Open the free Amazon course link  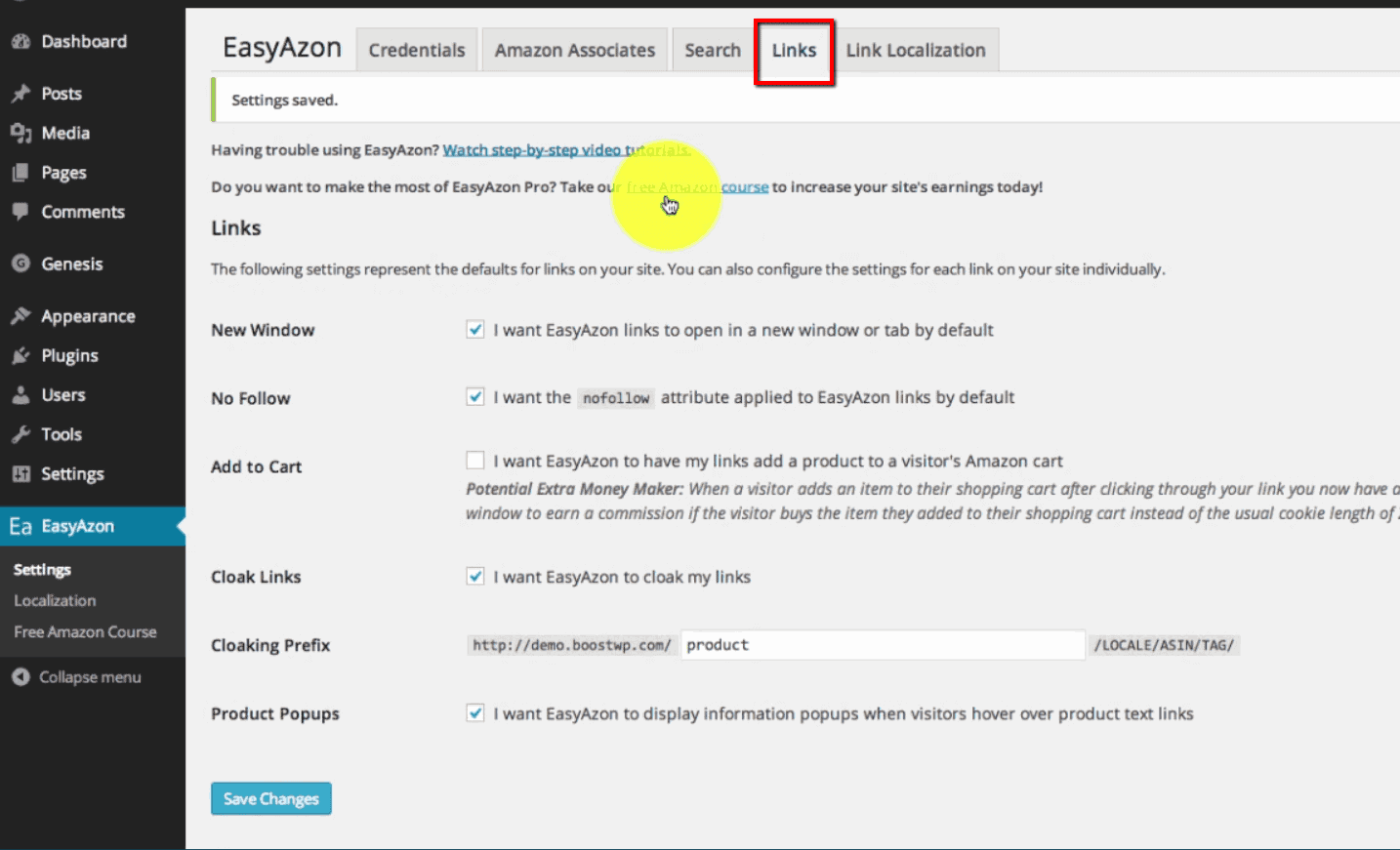click(x=697, y=186)
